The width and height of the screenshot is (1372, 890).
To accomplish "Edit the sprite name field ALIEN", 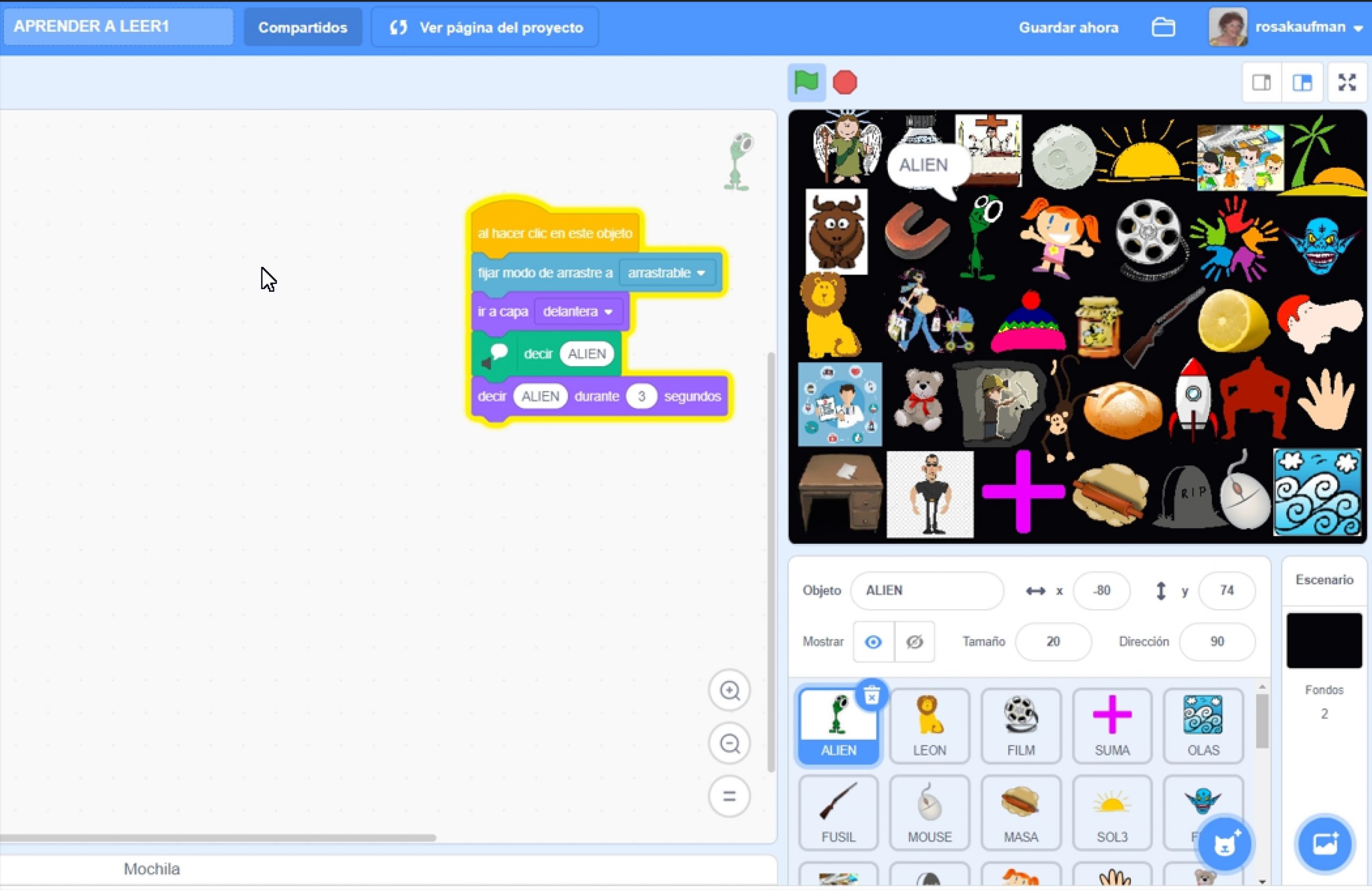I will click(927, 591).
